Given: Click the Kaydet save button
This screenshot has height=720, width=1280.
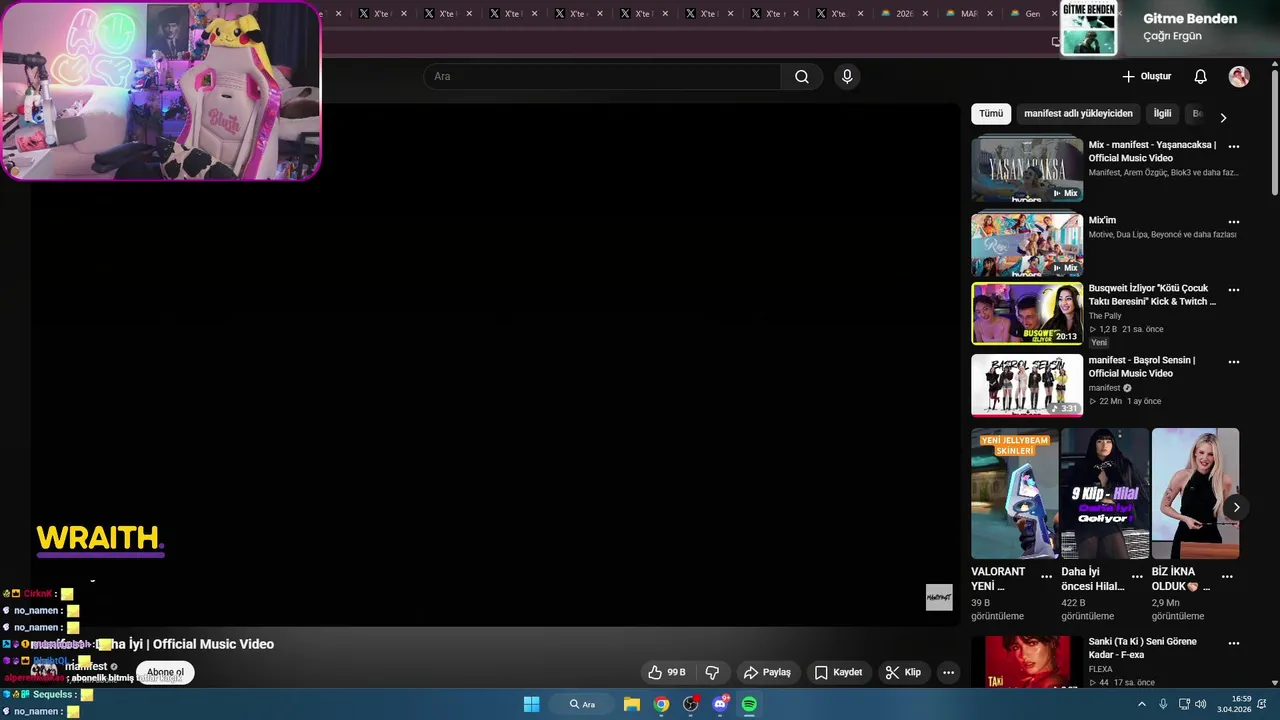Looking at the screenshot, I should (838, 673).
